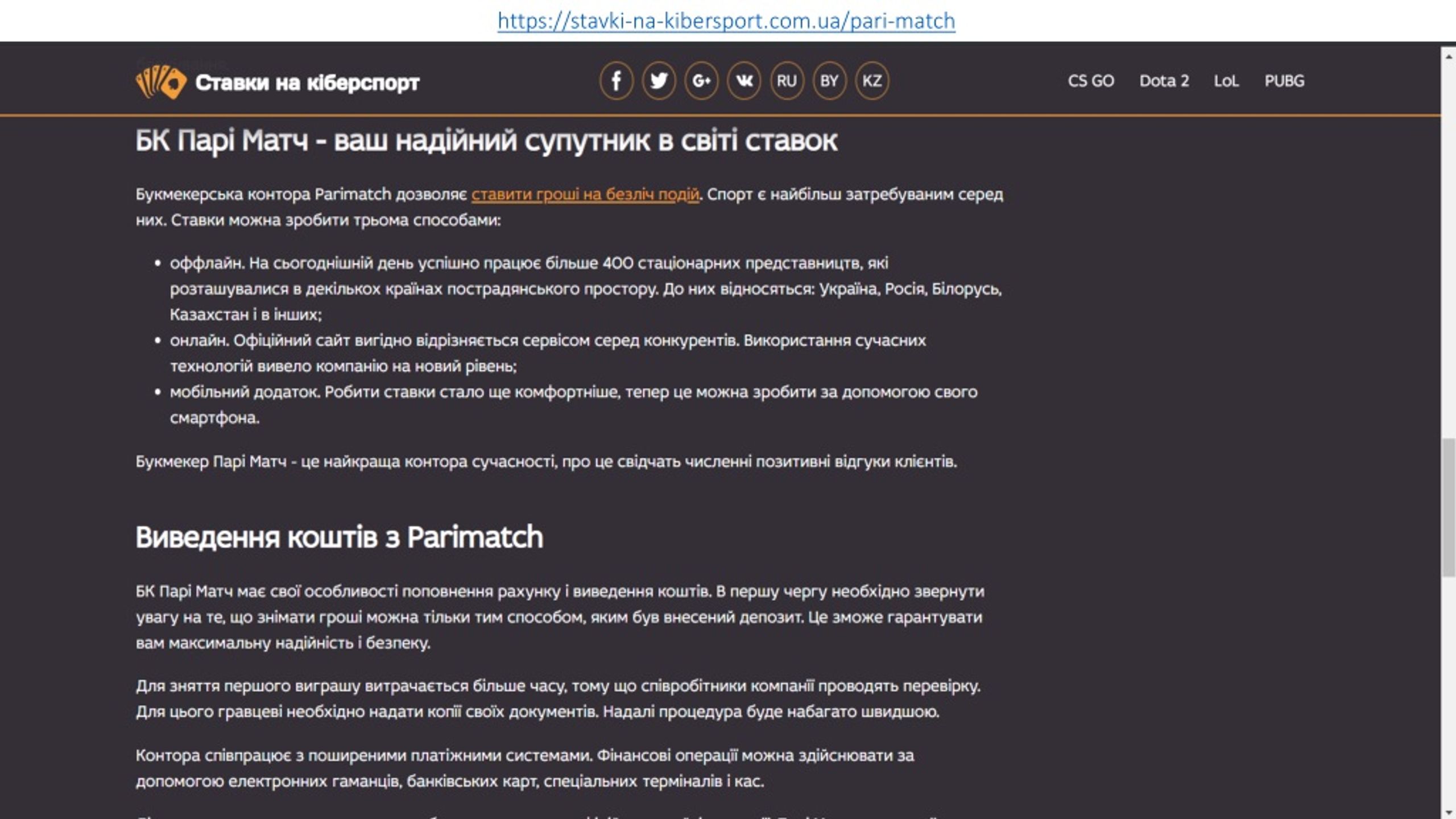1456x819 pixels.
Task: Click the bullet starting 'онлайн. Офіційний сайт'
Action: pos(548,353)
